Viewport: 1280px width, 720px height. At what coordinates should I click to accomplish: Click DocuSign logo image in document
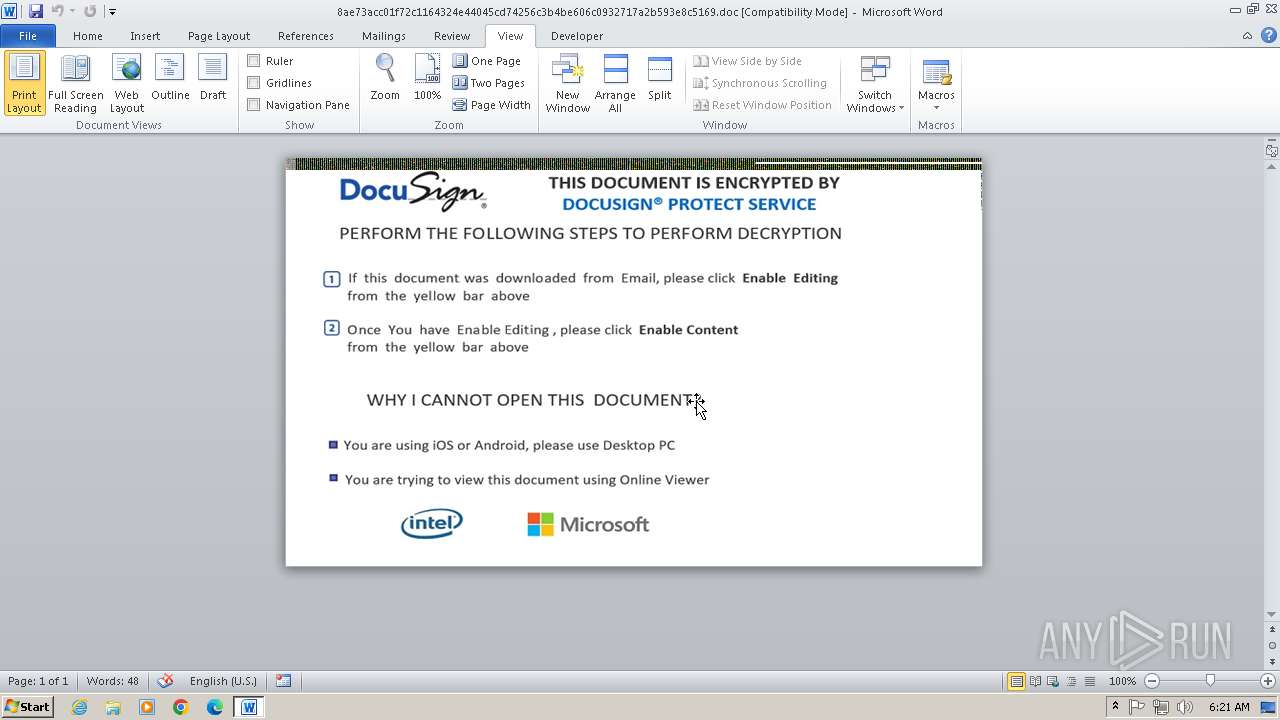[x=413, y=191]
